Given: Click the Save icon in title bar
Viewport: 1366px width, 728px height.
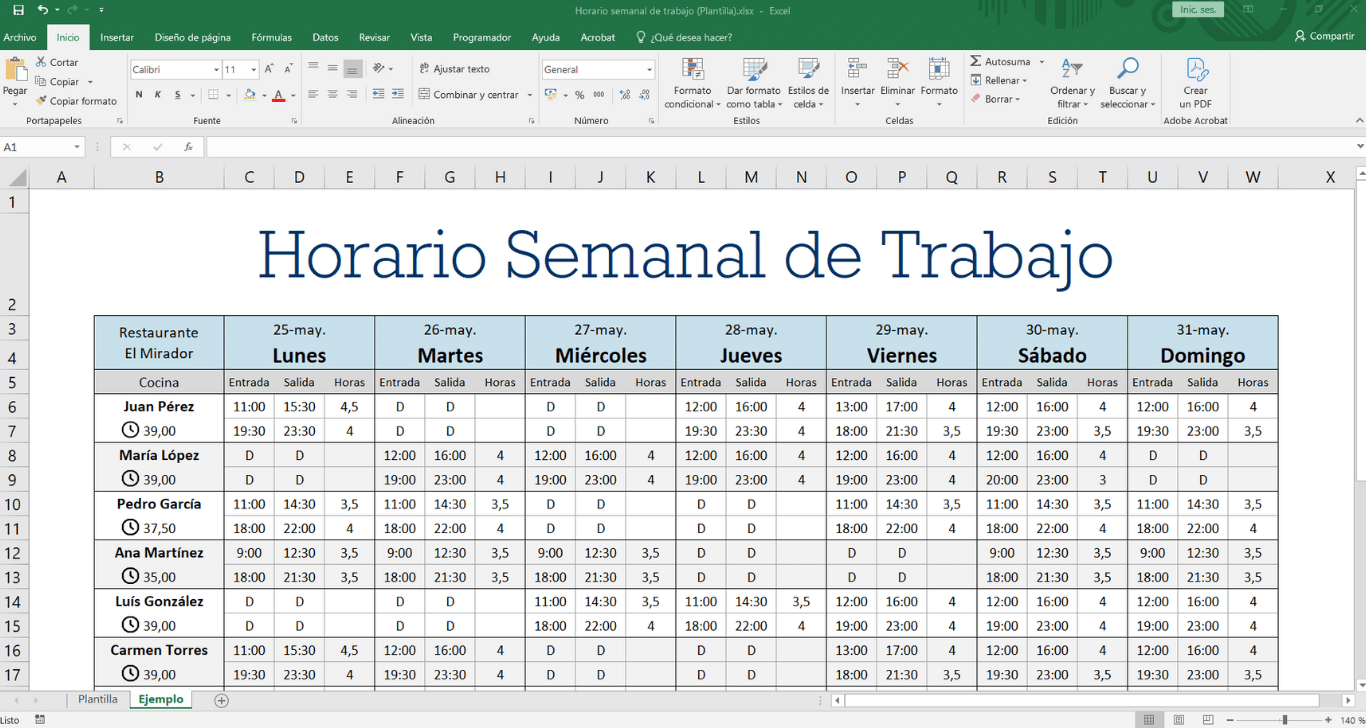Looking at the screenshot, I should [18, 10].
